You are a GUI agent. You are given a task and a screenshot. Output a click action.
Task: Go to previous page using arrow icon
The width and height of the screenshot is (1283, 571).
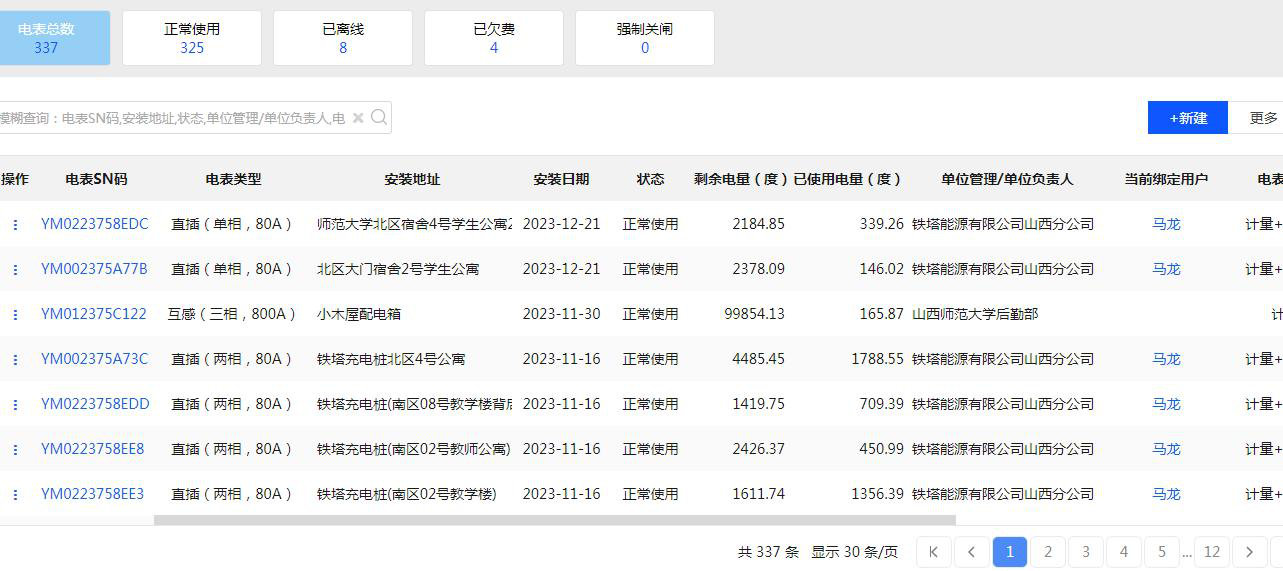(972, 552)
